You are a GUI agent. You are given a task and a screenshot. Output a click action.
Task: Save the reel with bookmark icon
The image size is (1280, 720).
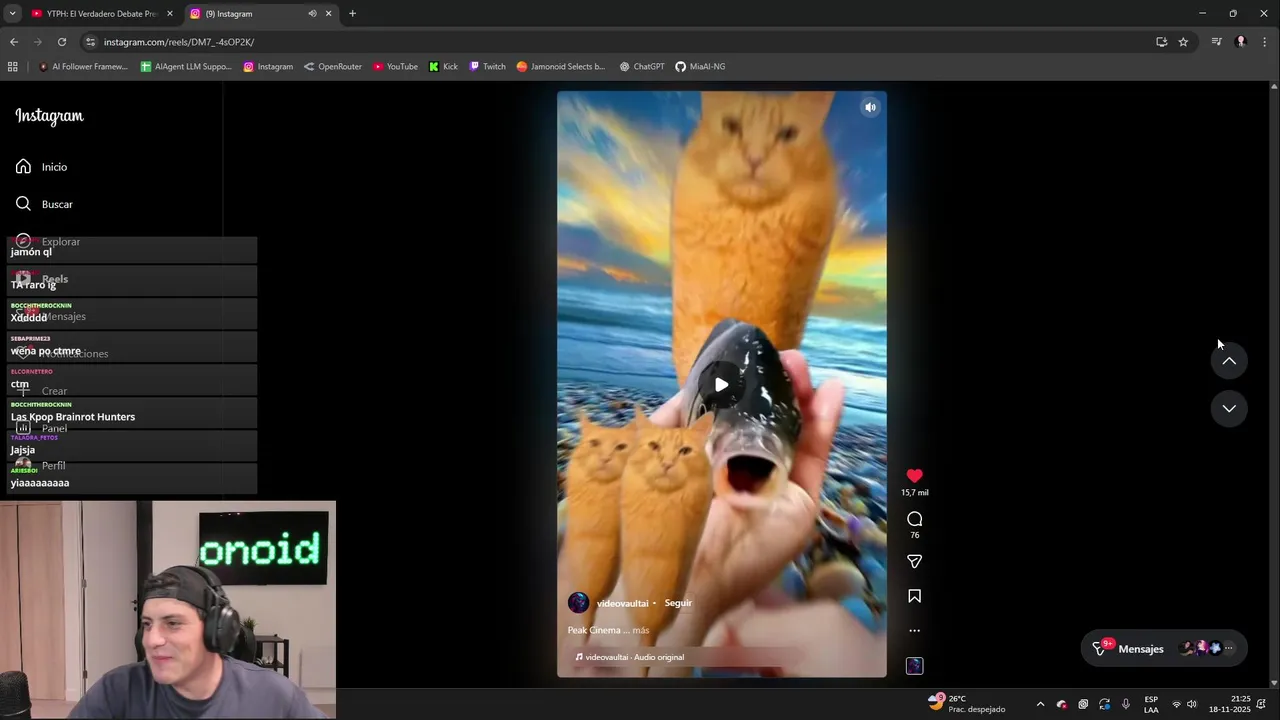914,596
